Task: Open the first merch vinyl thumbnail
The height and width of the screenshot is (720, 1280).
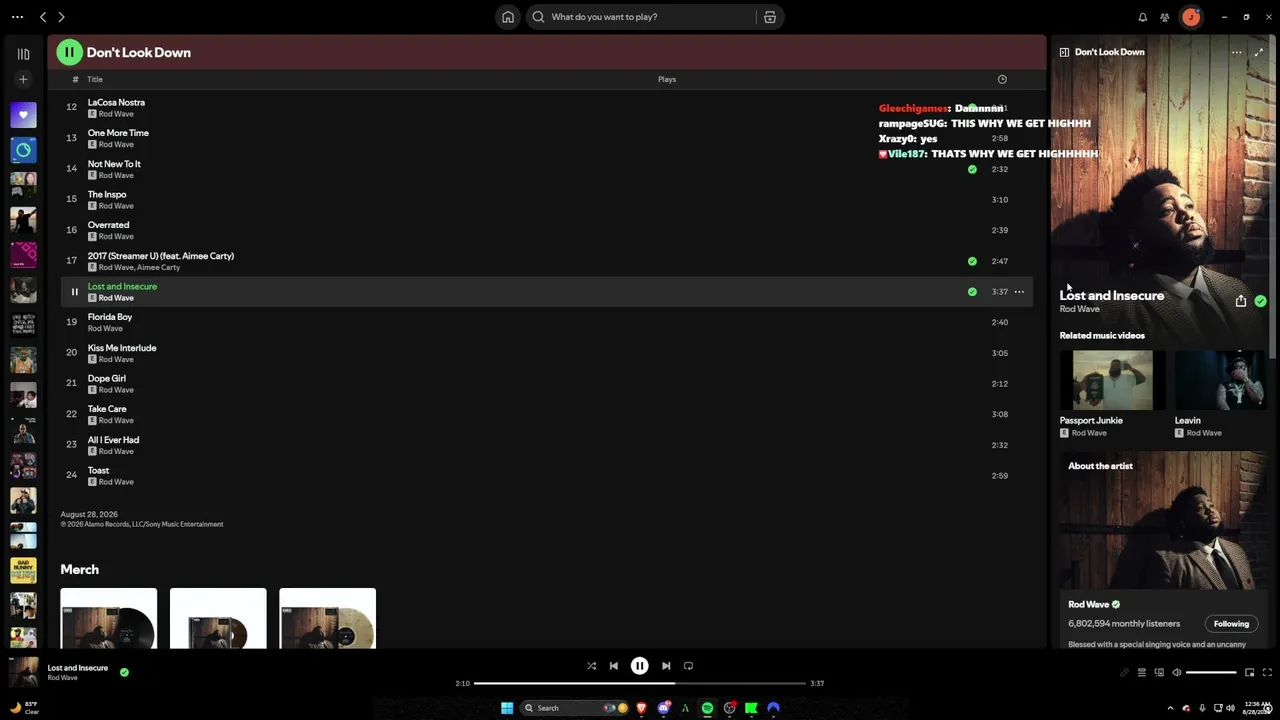Action: [109, 618]
